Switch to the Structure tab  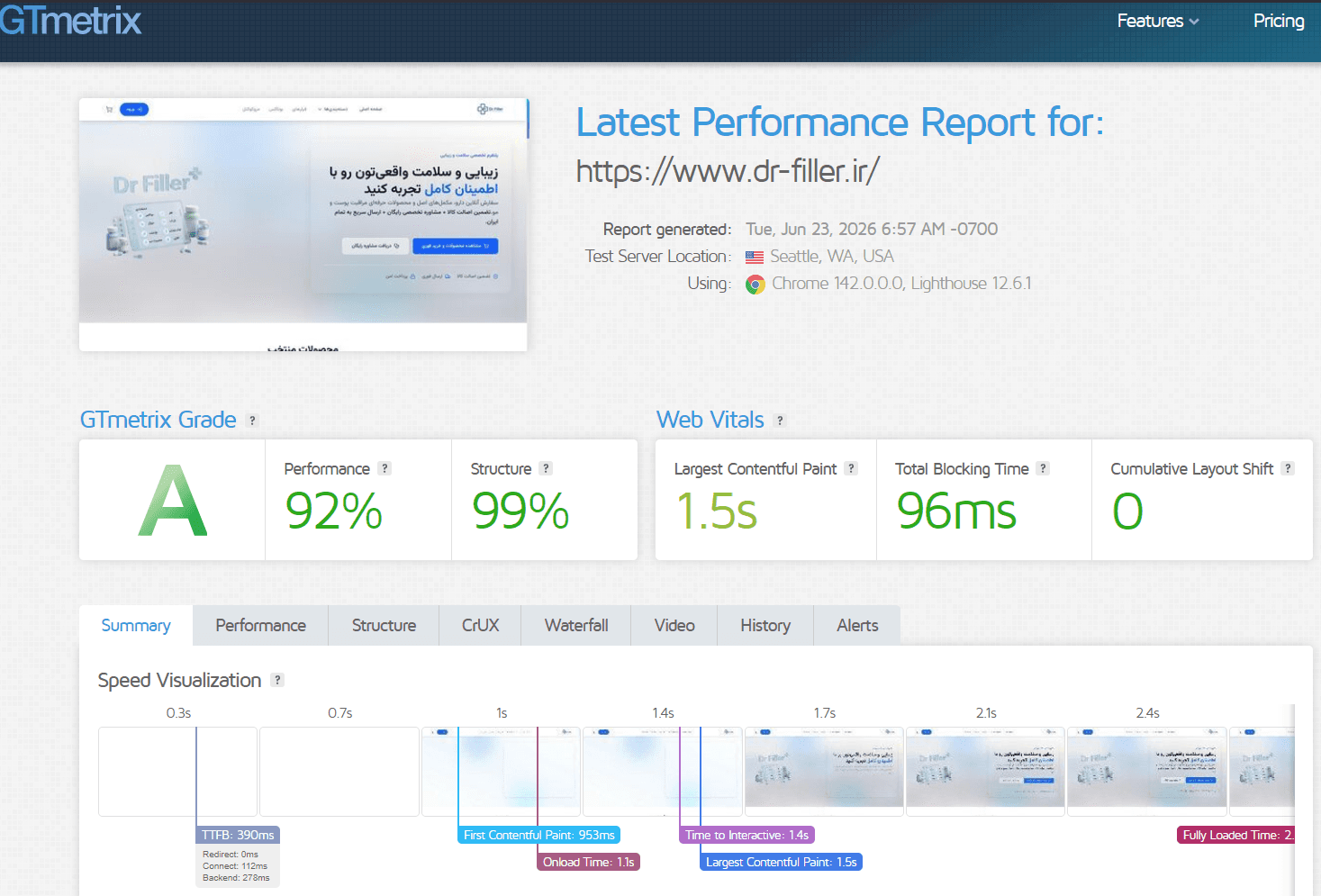[x=384, y=625]
